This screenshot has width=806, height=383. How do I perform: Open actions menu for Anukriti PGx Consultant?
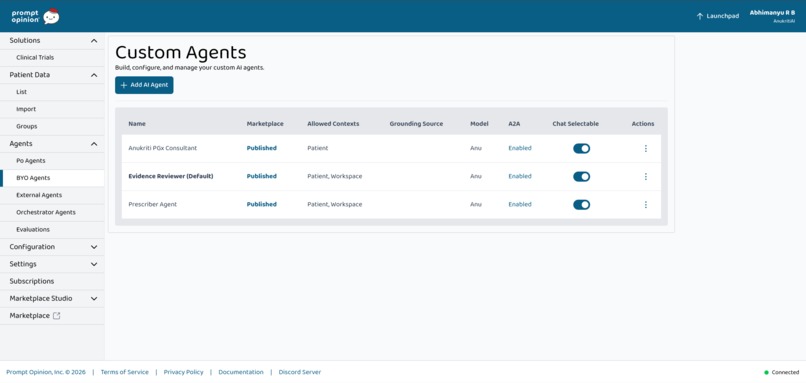pyautogui.click(x=646, y=149)
